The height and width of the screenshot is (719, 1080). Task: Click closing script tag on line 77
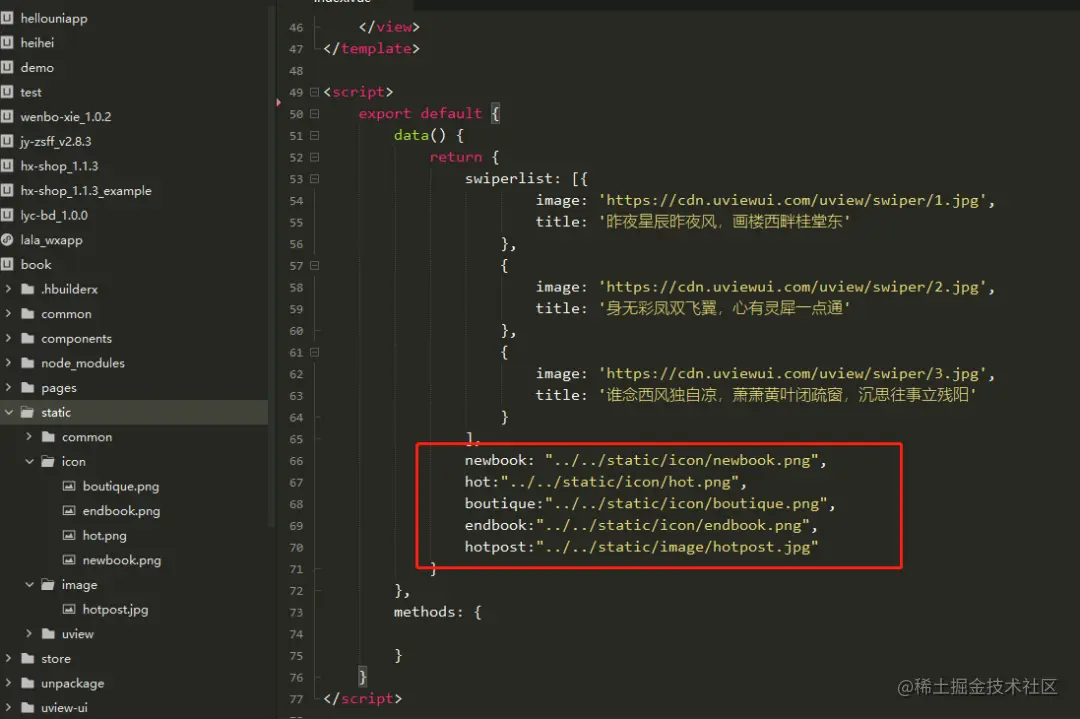click(362, 698)
